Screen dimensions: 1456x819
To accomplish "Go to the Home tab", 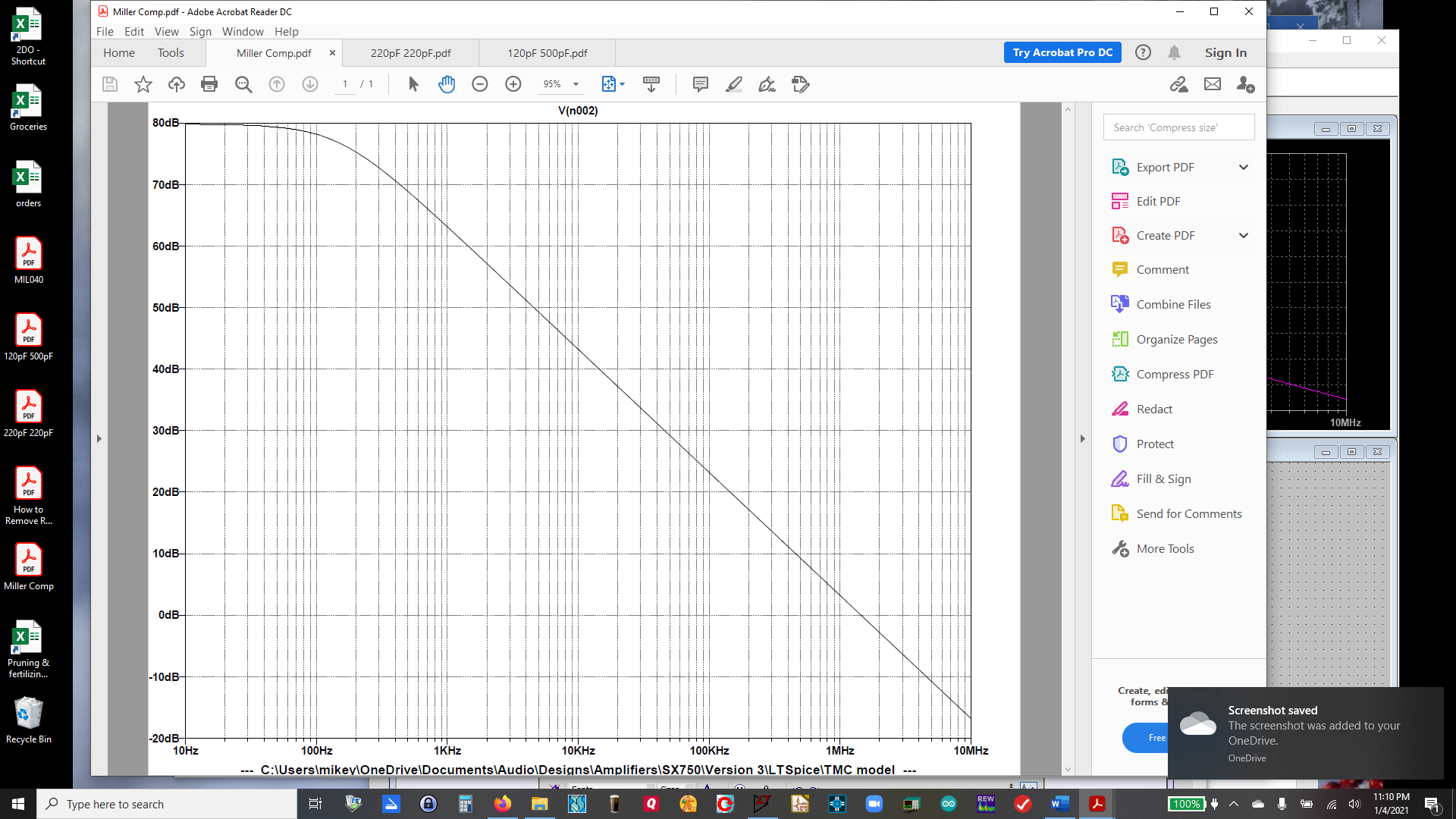I will click(119, 52).
